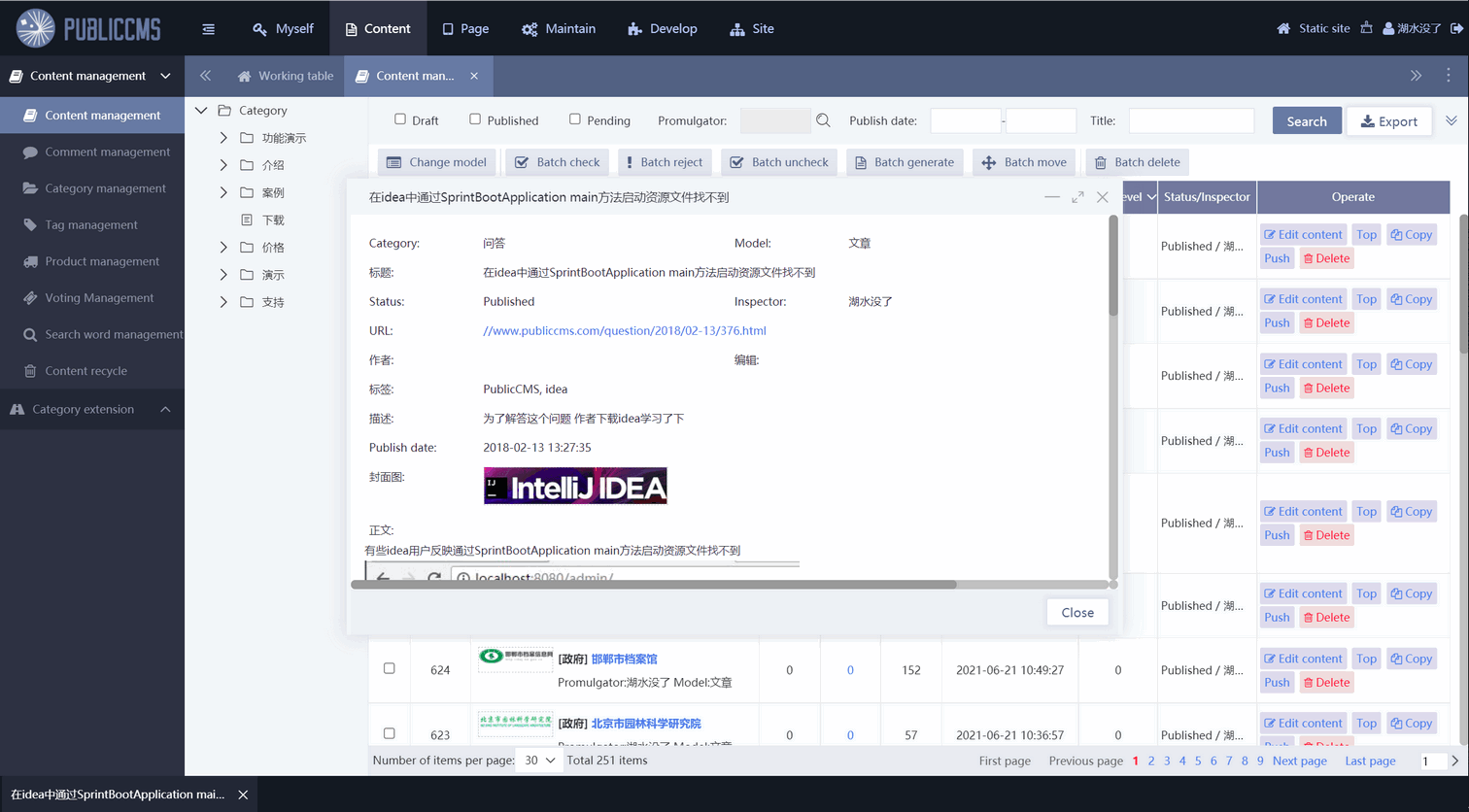Image resolution: width=1469 pixels, height=812 pixels.
Task: Open Product management in sidebar
Action: 92,261
